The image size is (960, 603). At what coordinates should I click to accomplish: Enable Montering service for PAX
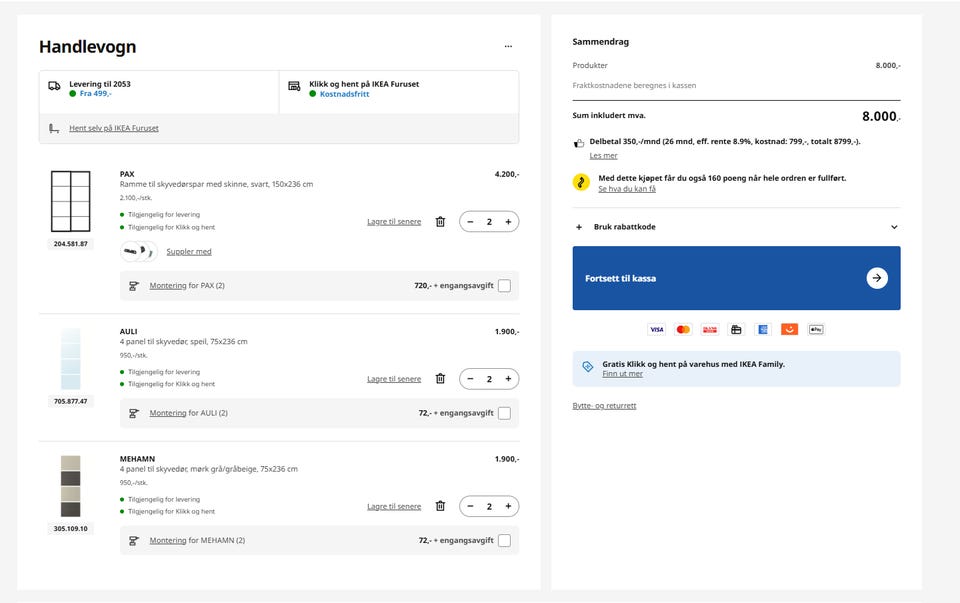(504, 286)
